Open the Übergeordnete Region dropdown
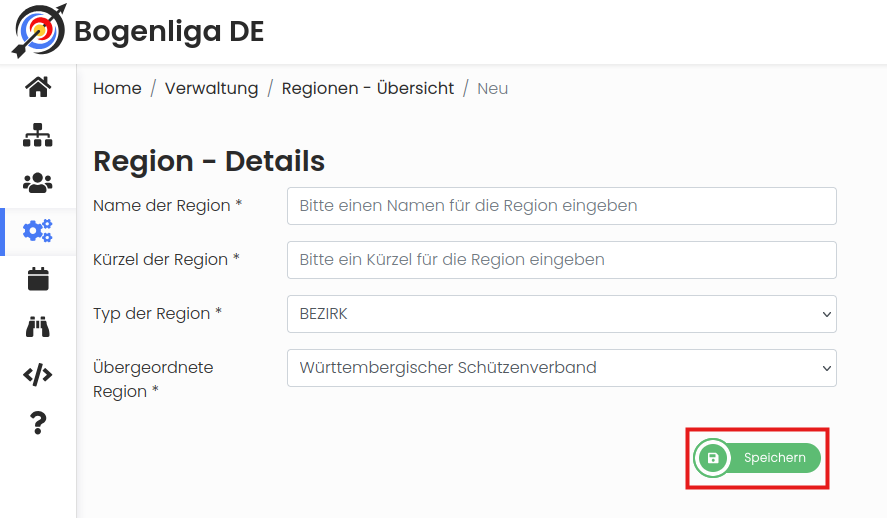887x518 pixels. pyautogui.click(x=561, y=368)
